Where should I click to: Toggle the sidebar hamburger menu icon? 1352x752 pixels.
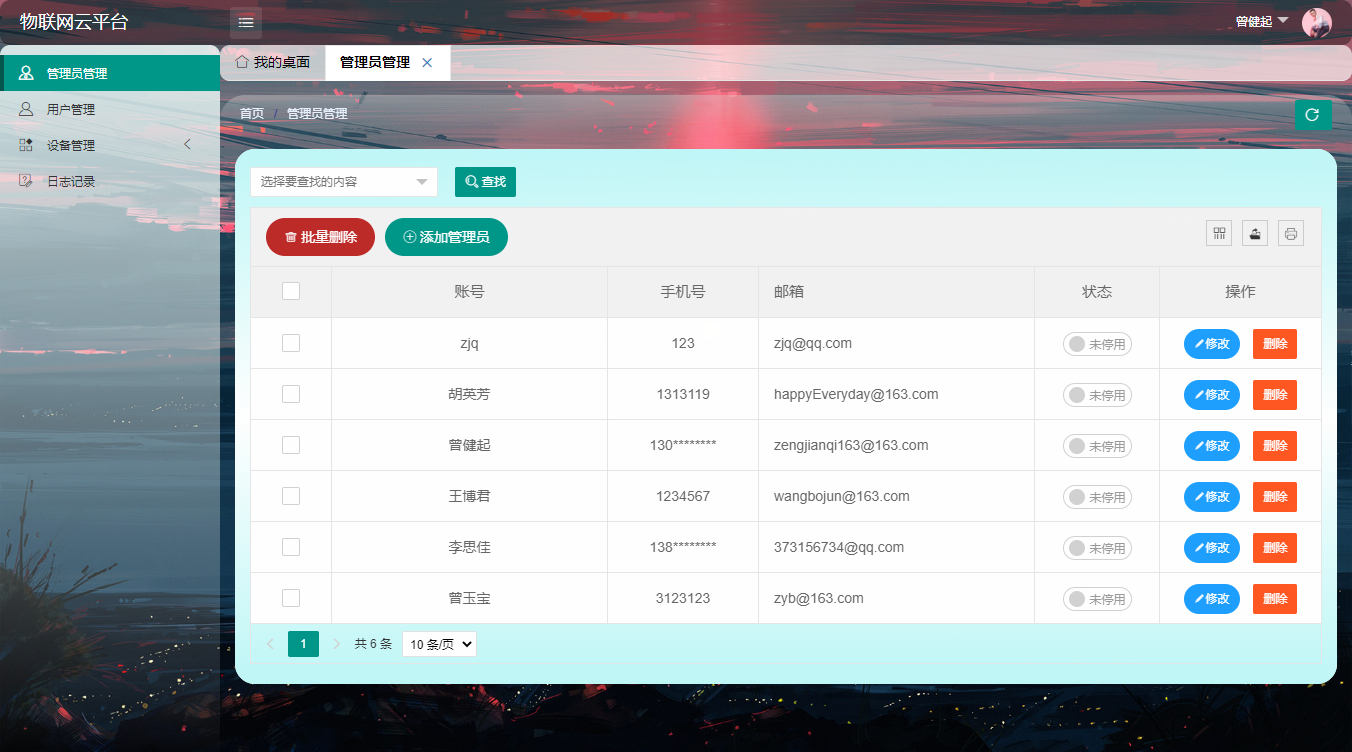point(246,22)
